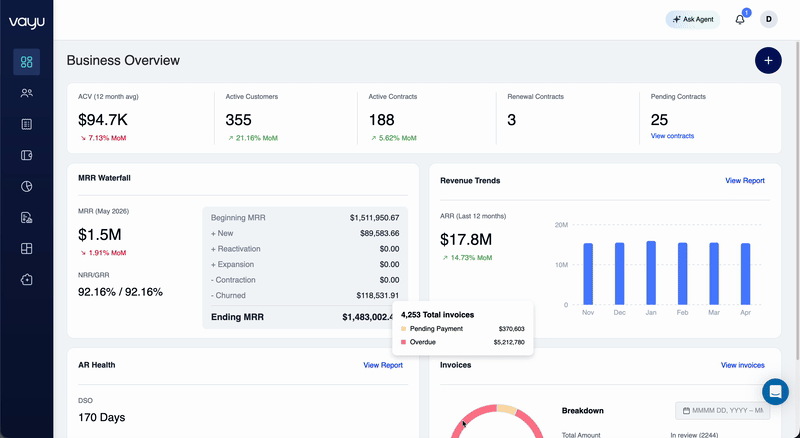Open View Report in Revenue Trends

coord(745,180)
